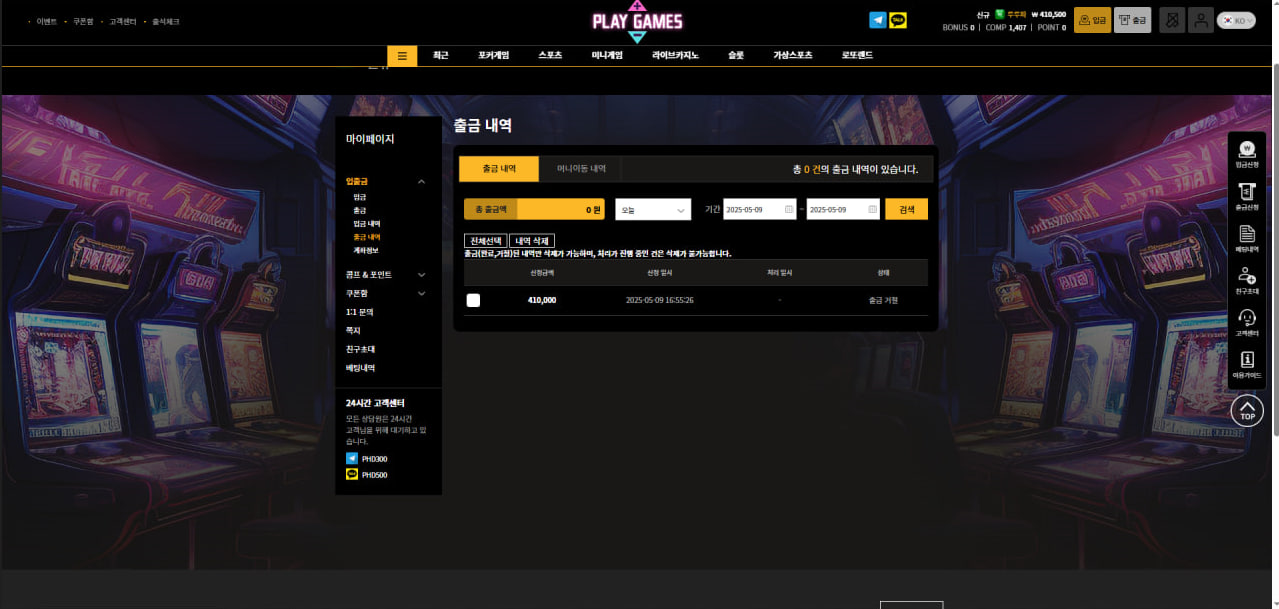The height and width of the screenshot is (609, 1279).
Task: Click the Telegram icon in the header
Action: tap(877, 20)
